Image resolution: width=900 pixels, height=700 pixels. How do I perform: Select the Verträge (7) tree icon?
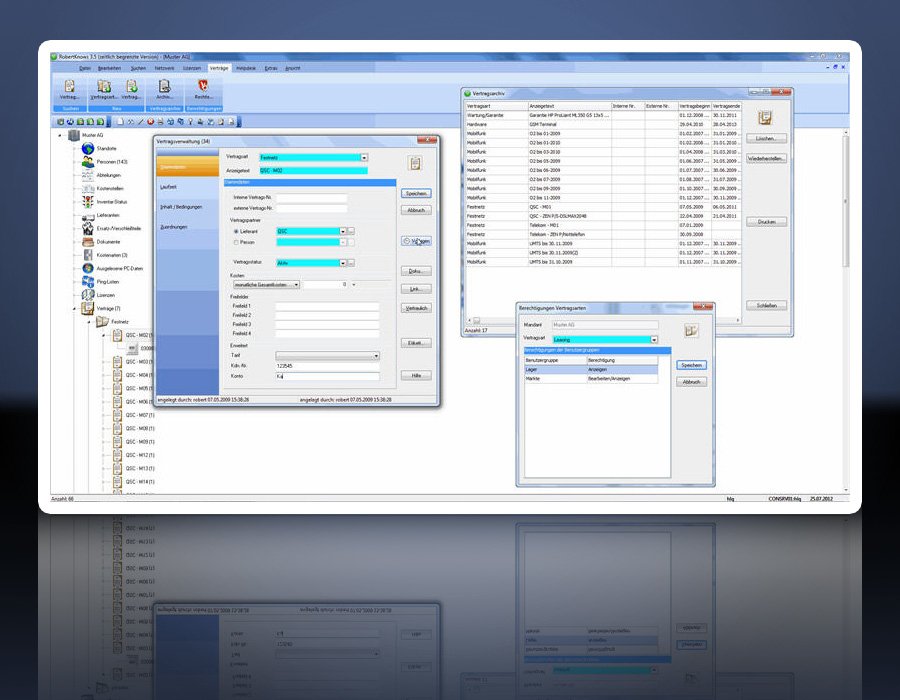tap(87, 309)
